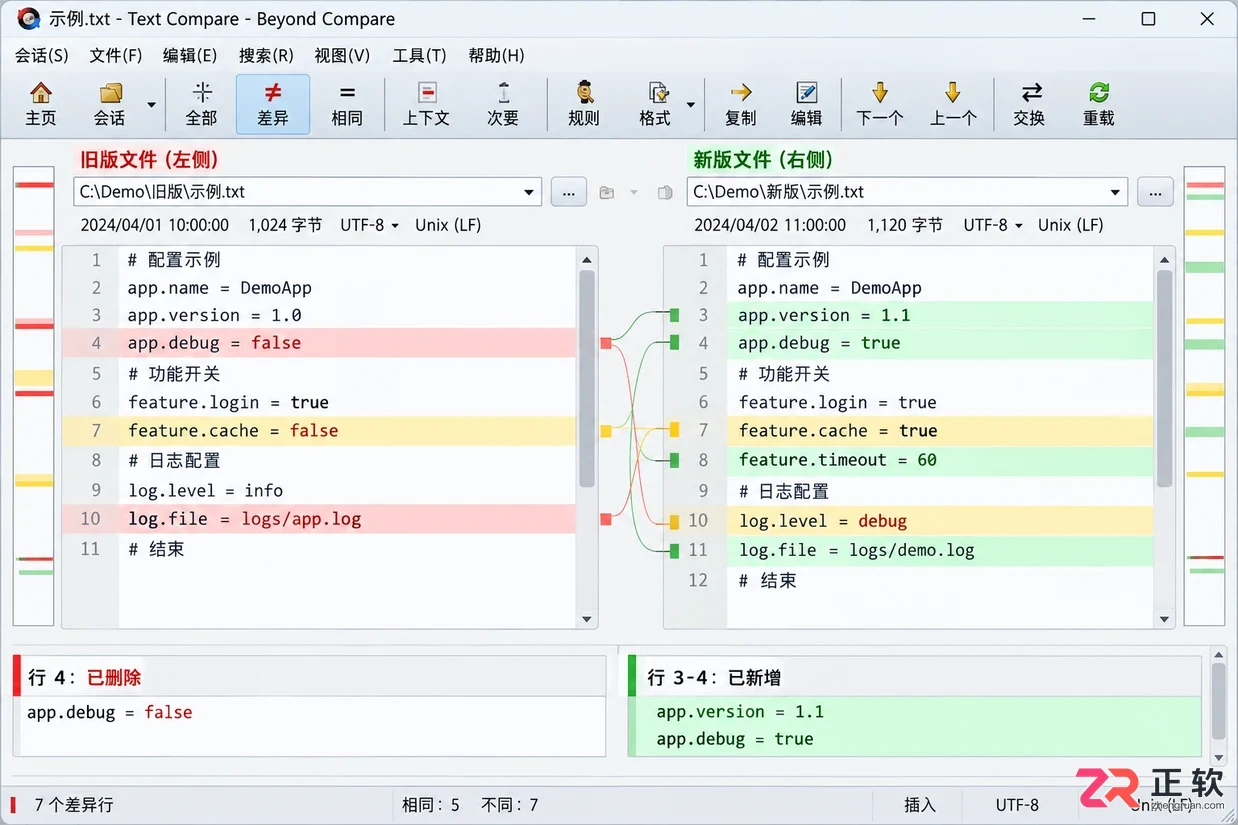The image size is (1238, 825).
Task: Click the left pane scrollbar up arrow
Action: (x=587, y=260)
